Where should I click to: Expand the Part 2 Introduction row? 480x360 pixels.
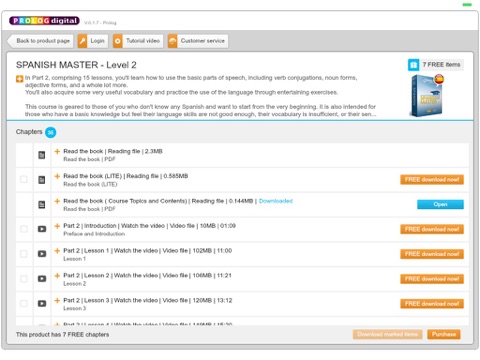click(57, 226)
